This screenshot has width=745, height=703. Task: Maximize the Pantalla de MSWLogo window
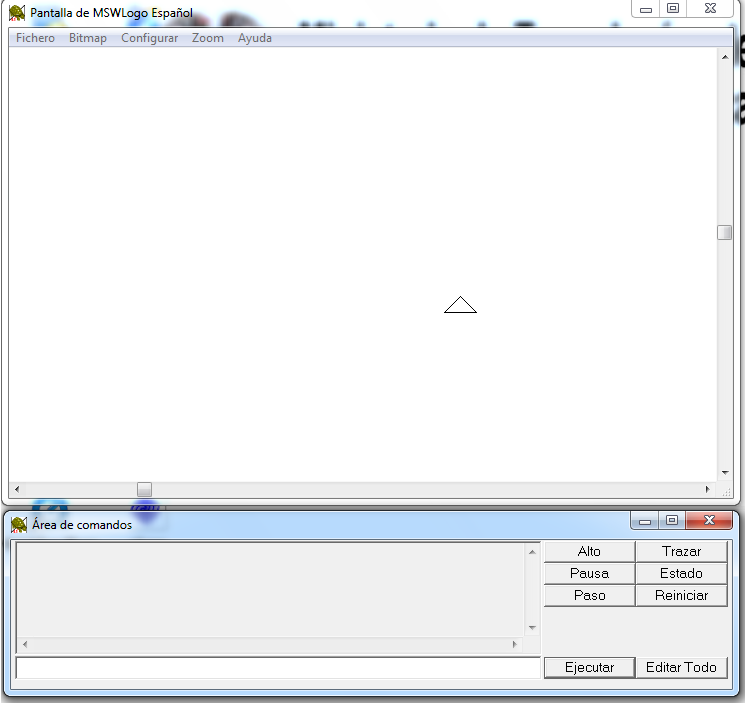click(x=673, y=9)
